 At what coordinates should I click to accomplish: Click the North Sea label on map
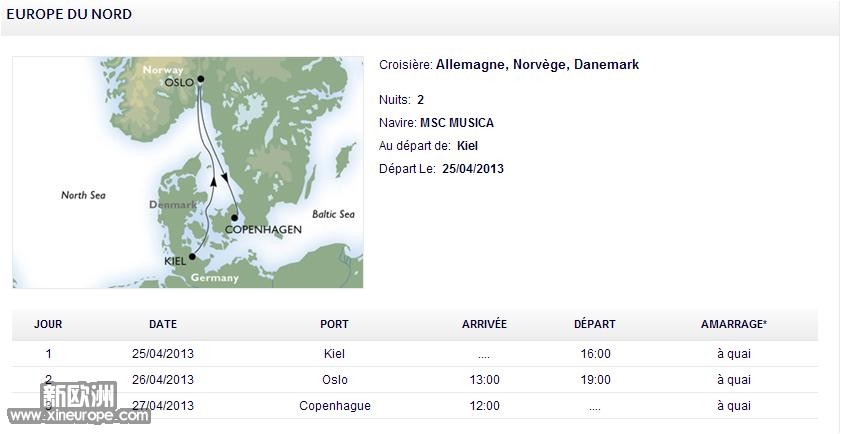pos(83,195)
